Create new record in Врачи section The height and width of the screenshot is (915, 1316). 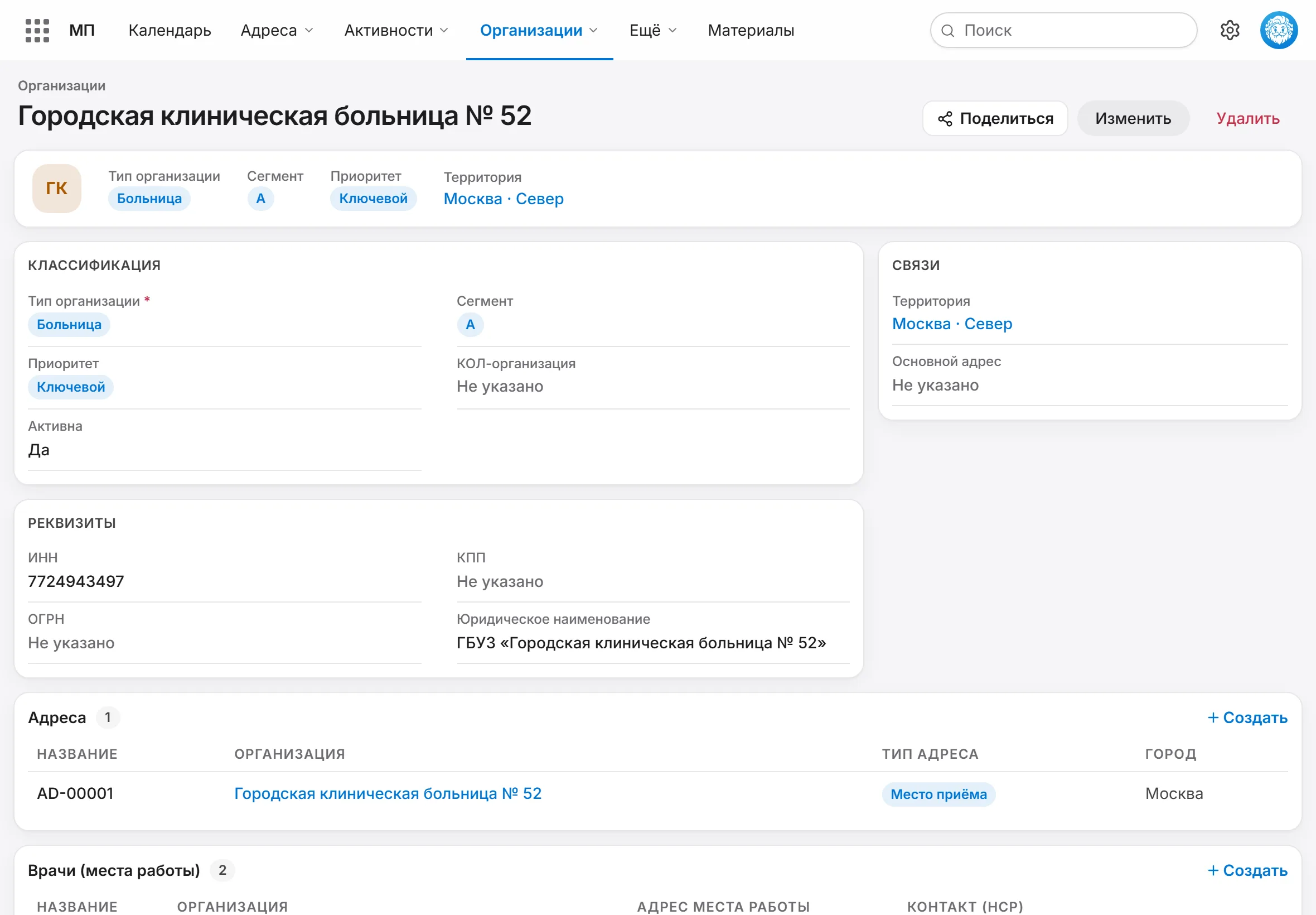(x=1247, y=870)
